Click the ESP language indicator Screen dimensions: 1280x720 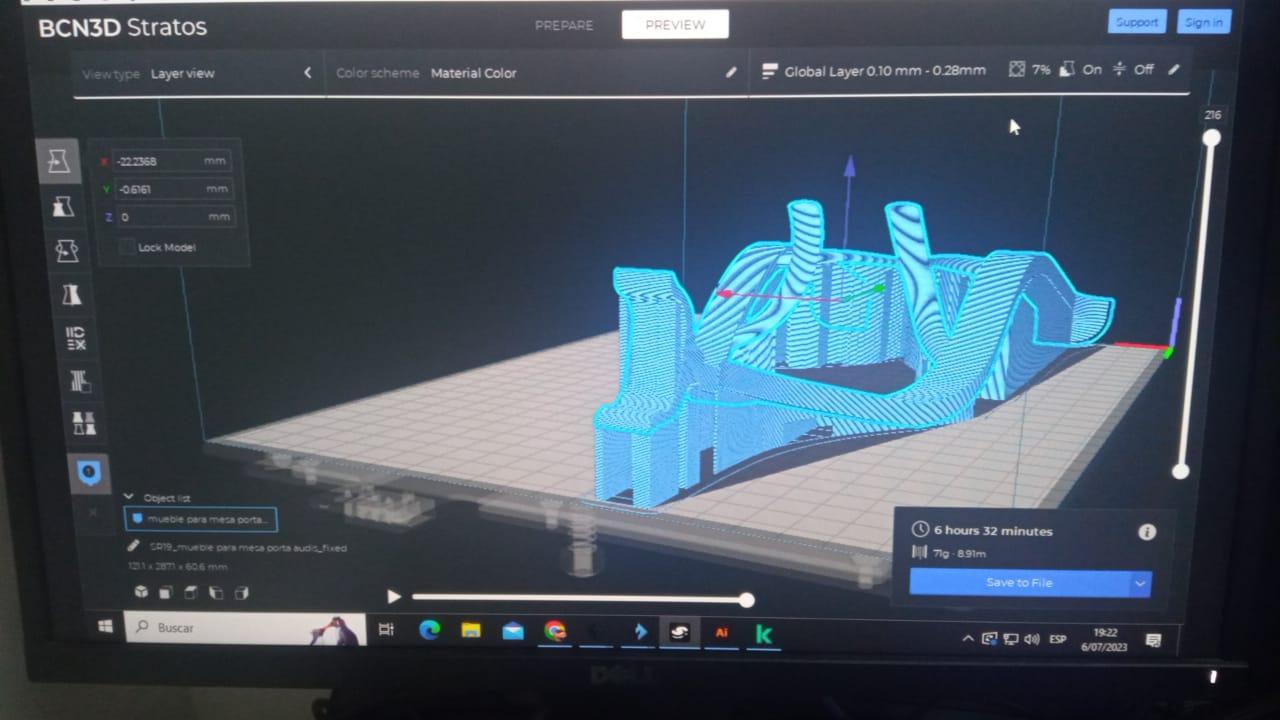click(1057, 639)
